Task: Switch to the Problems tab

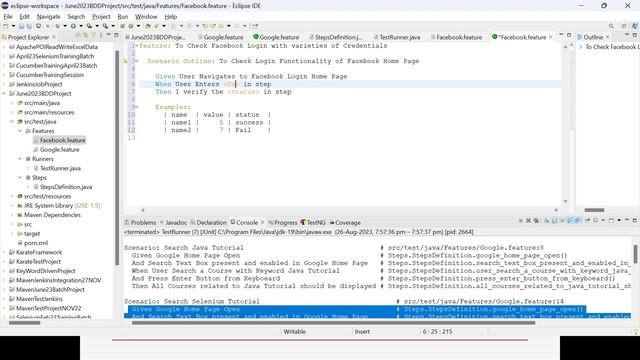Action: point(140,222)
